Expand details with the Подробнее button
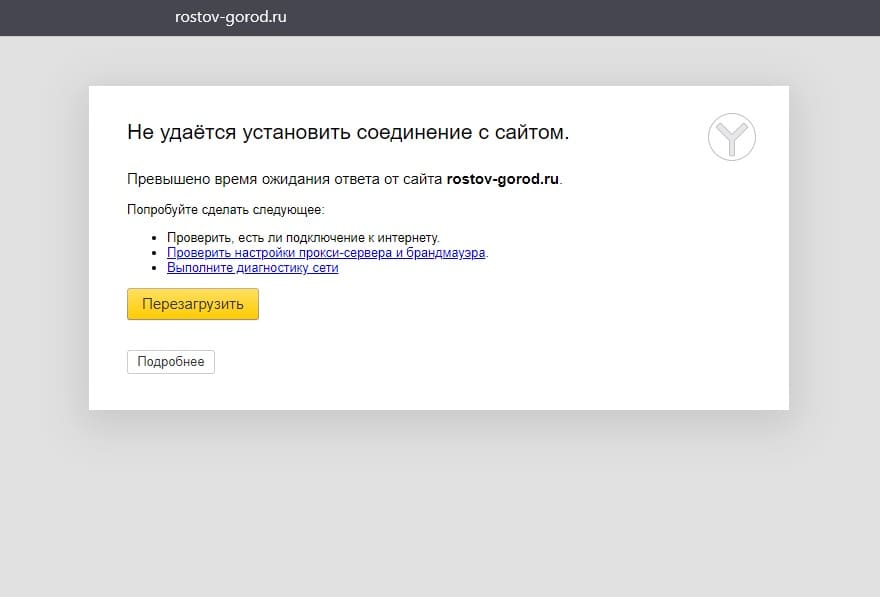 click(x=171, y=362)
